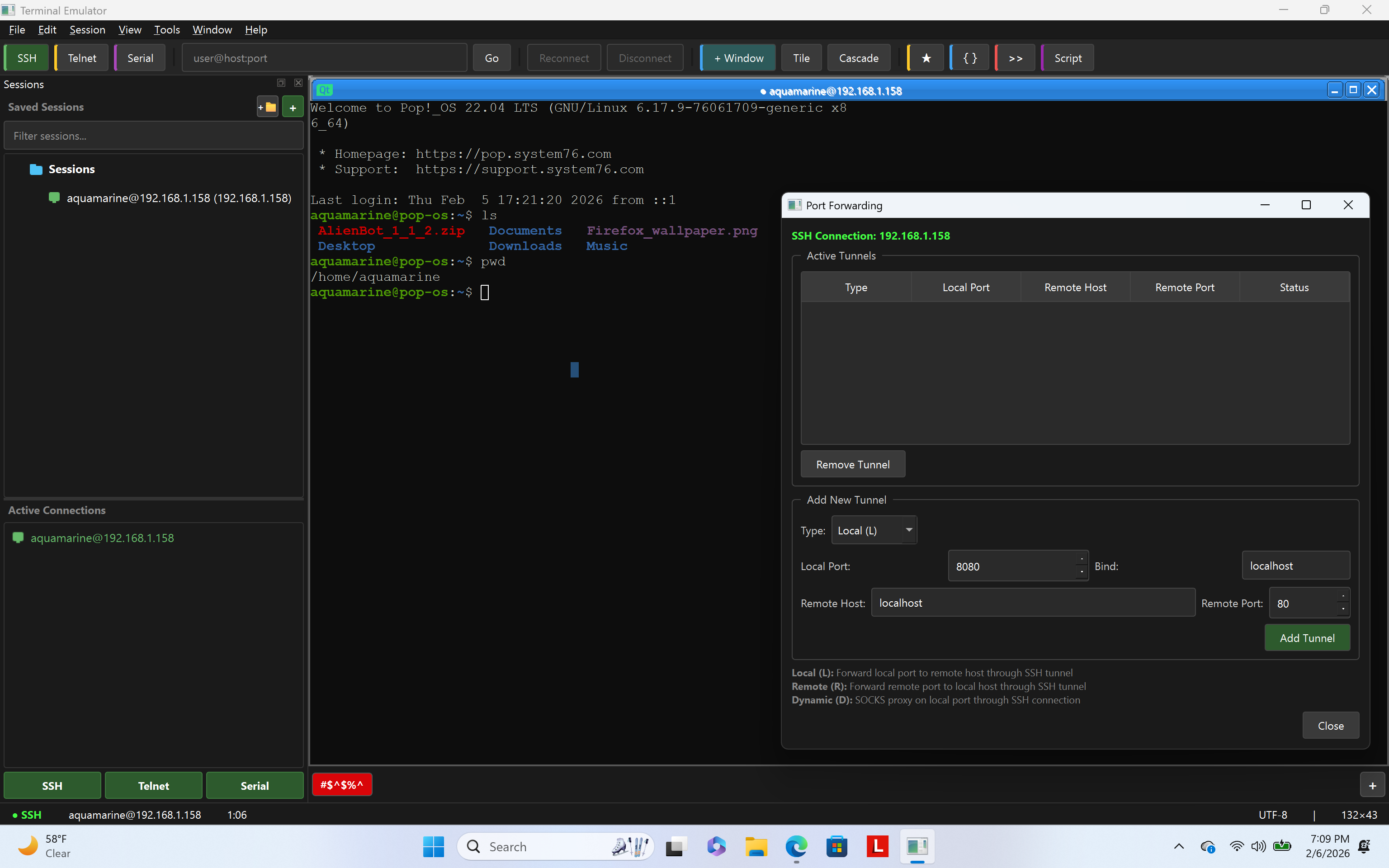This screenshot has width=1389, height=868.
Task: Decrease the Remote Port value
Action: [x=1343, y=610]
